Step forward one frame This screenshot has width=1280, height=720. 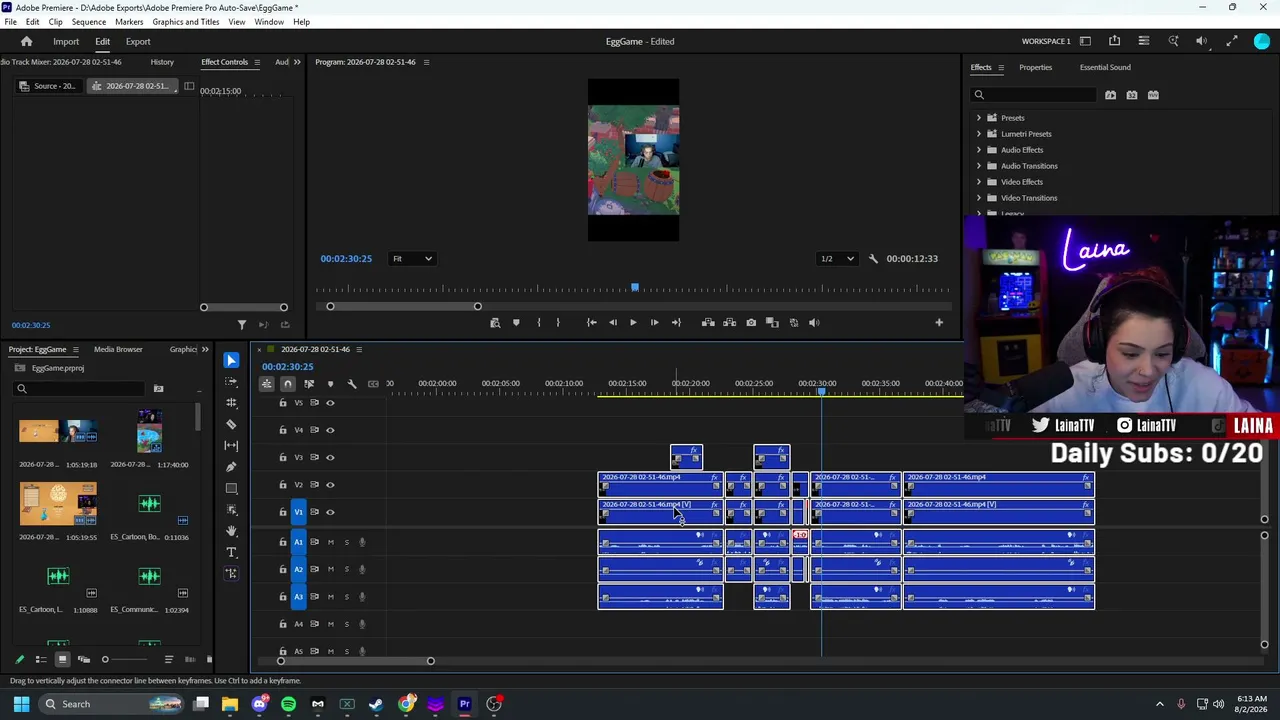pos(654,322)
